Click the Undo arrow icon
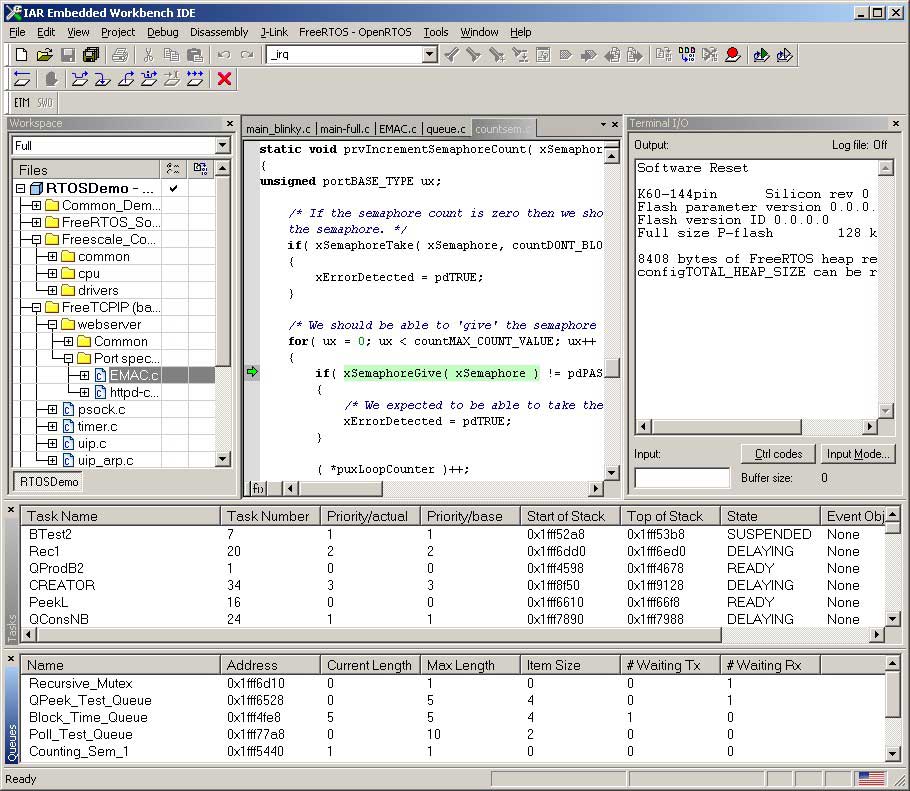This screenshot has width=910, height=791. (x=223, y=55)
